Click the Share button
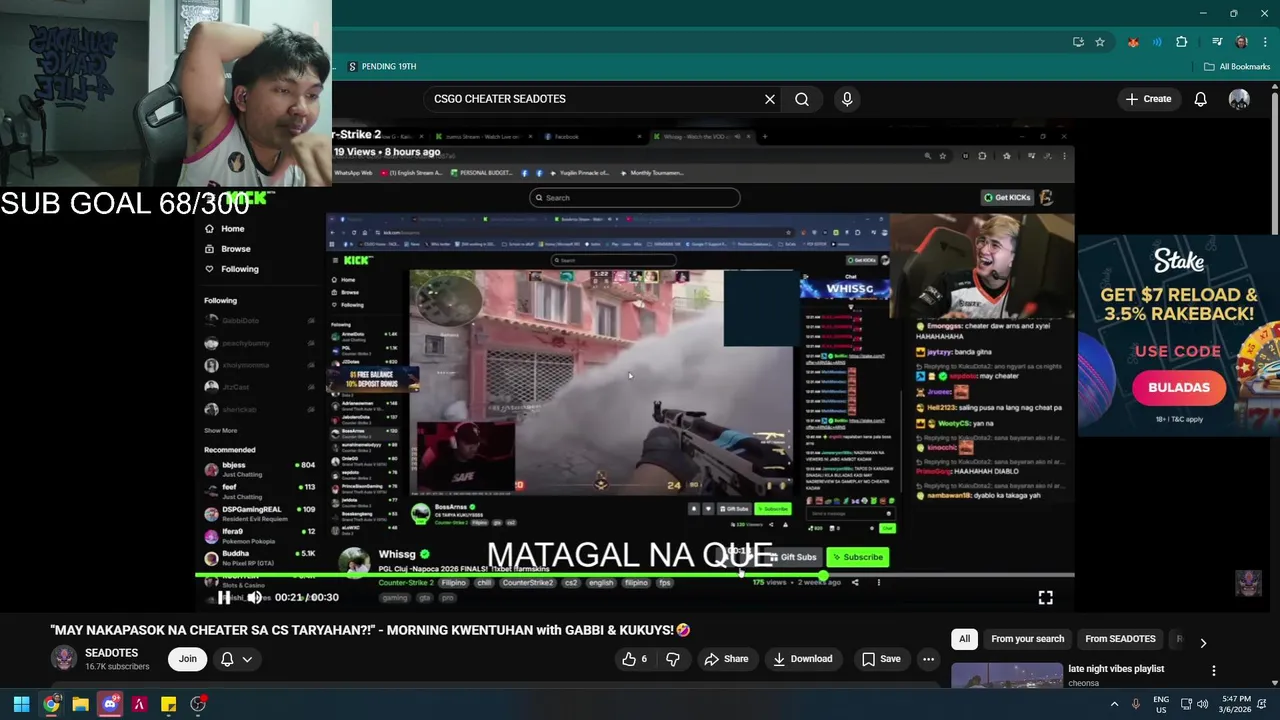The image size is (1280, 720). 726,659
